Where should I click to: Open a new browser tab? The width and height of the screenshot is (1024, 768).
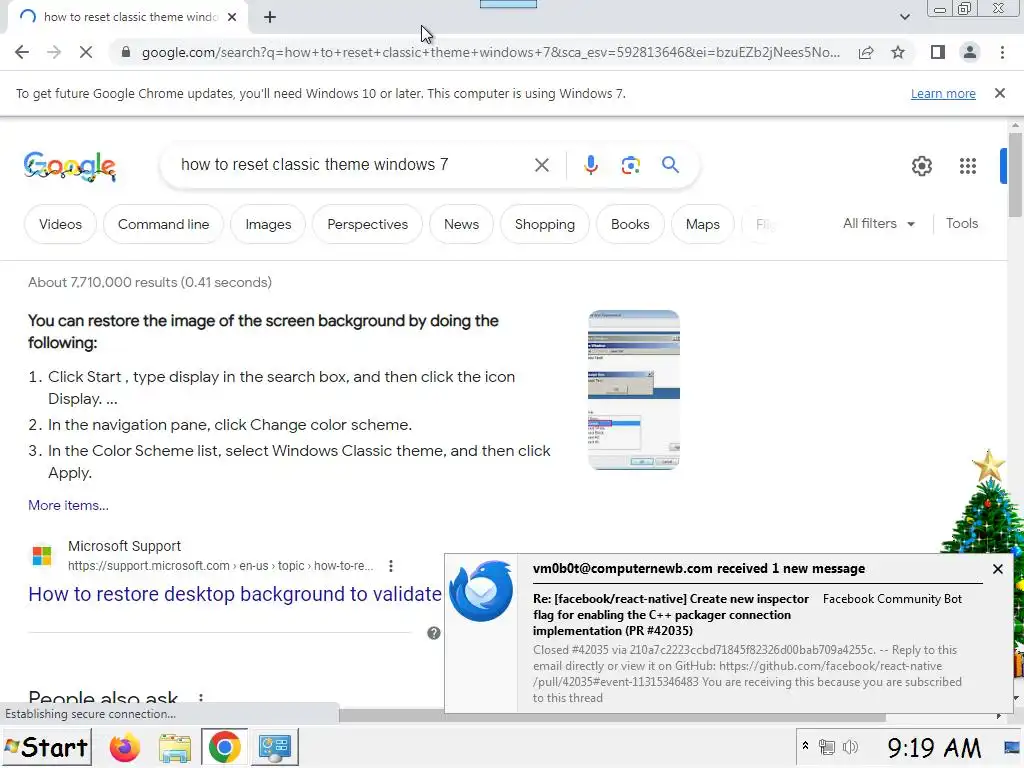point(270,17)
